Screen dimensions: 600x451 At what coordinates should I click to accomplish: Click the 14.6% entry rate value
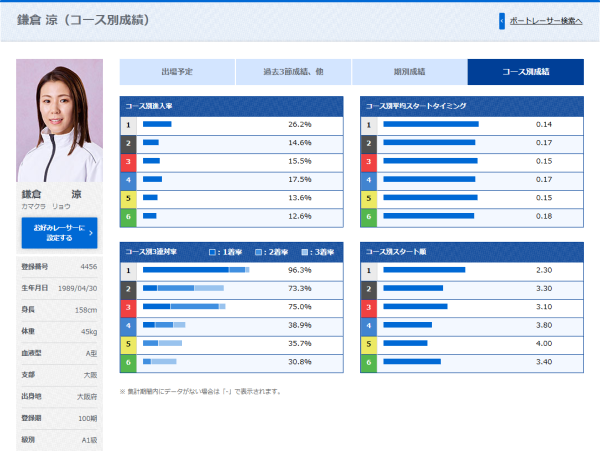coord(300,143)
